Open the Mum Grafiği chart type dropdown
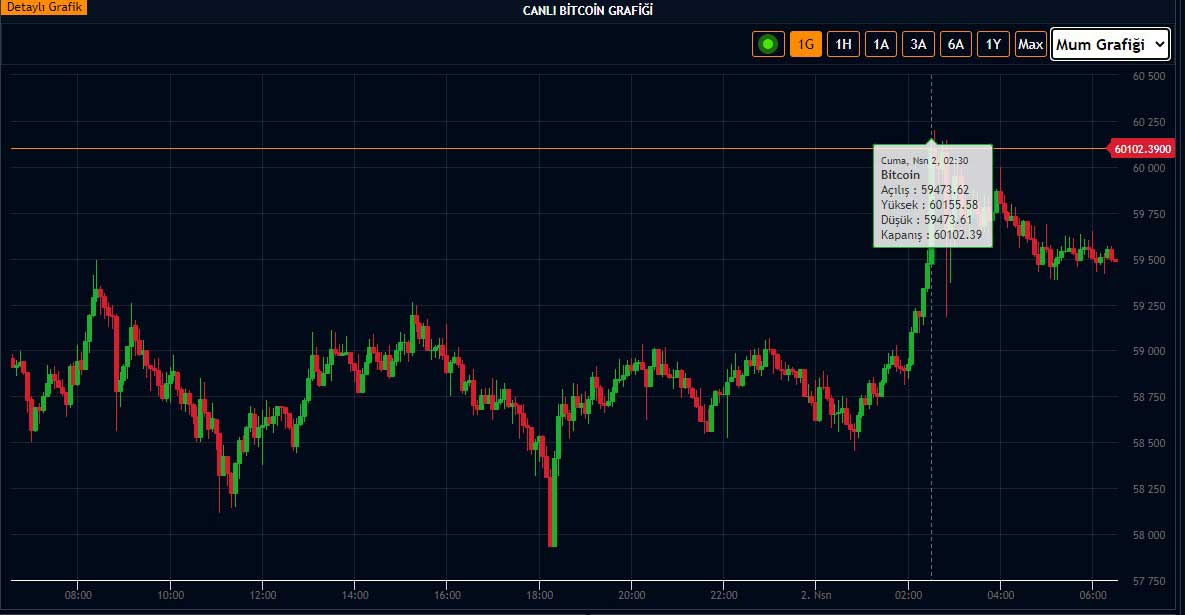1185x615 pixels. (x=1110, y=44)
